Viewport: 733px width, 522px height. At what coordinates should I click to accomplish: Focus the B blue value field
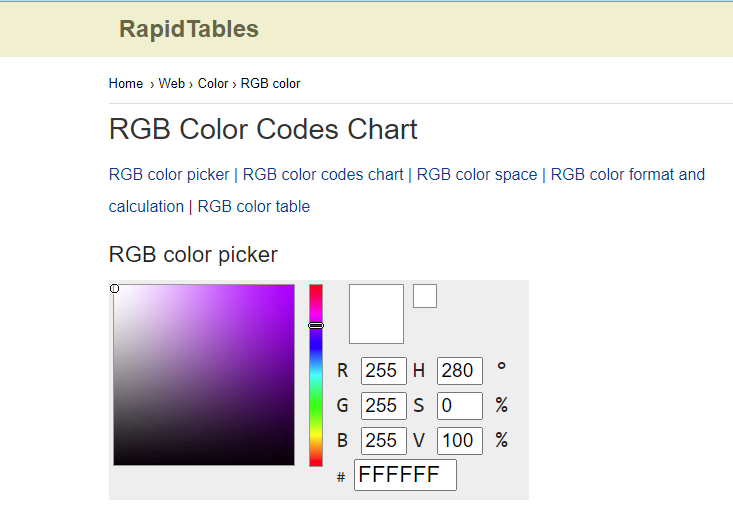pyautogui.click(x=384, y=440)
